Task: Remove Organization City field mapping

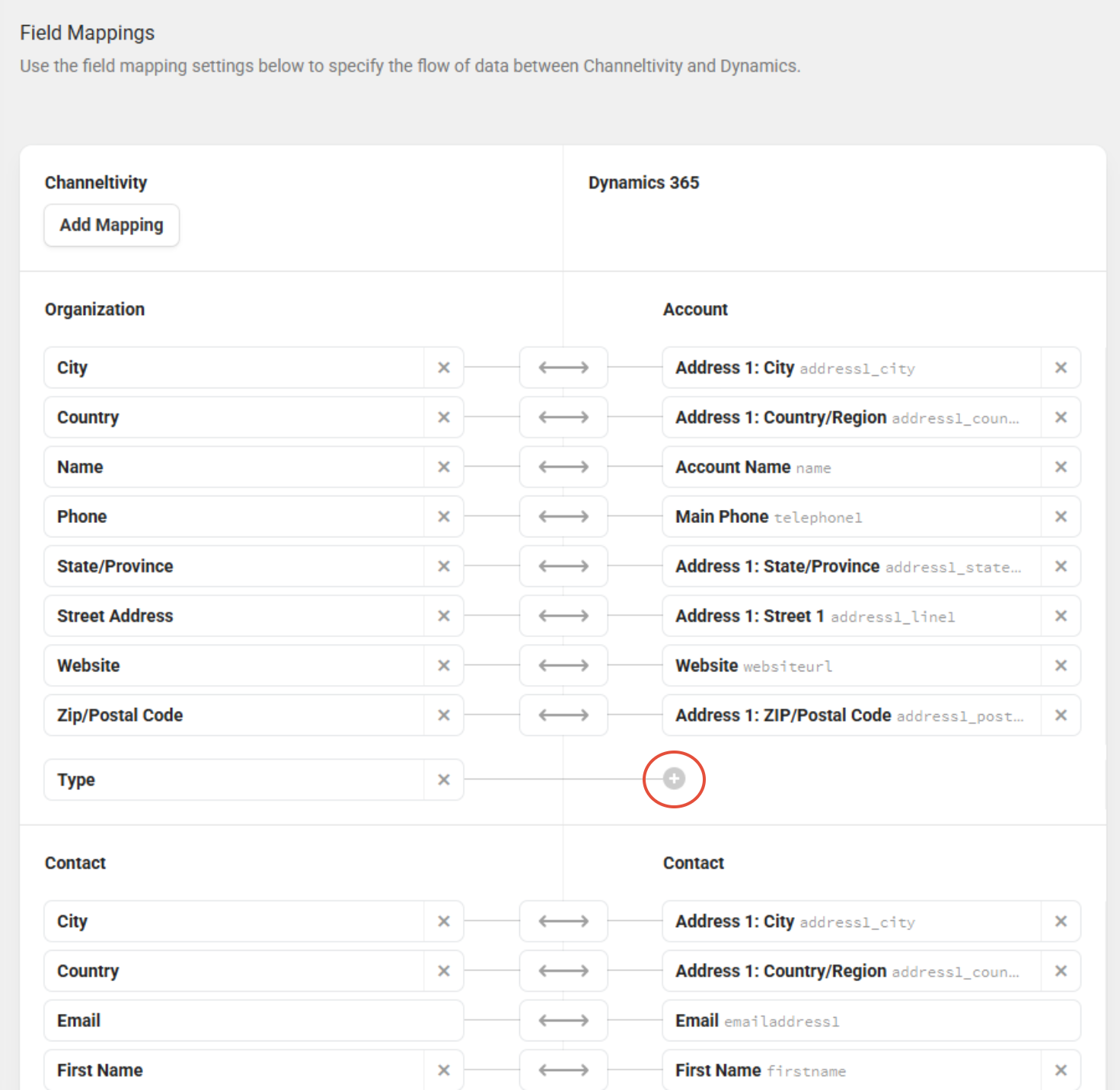Action: click(444, 368)
